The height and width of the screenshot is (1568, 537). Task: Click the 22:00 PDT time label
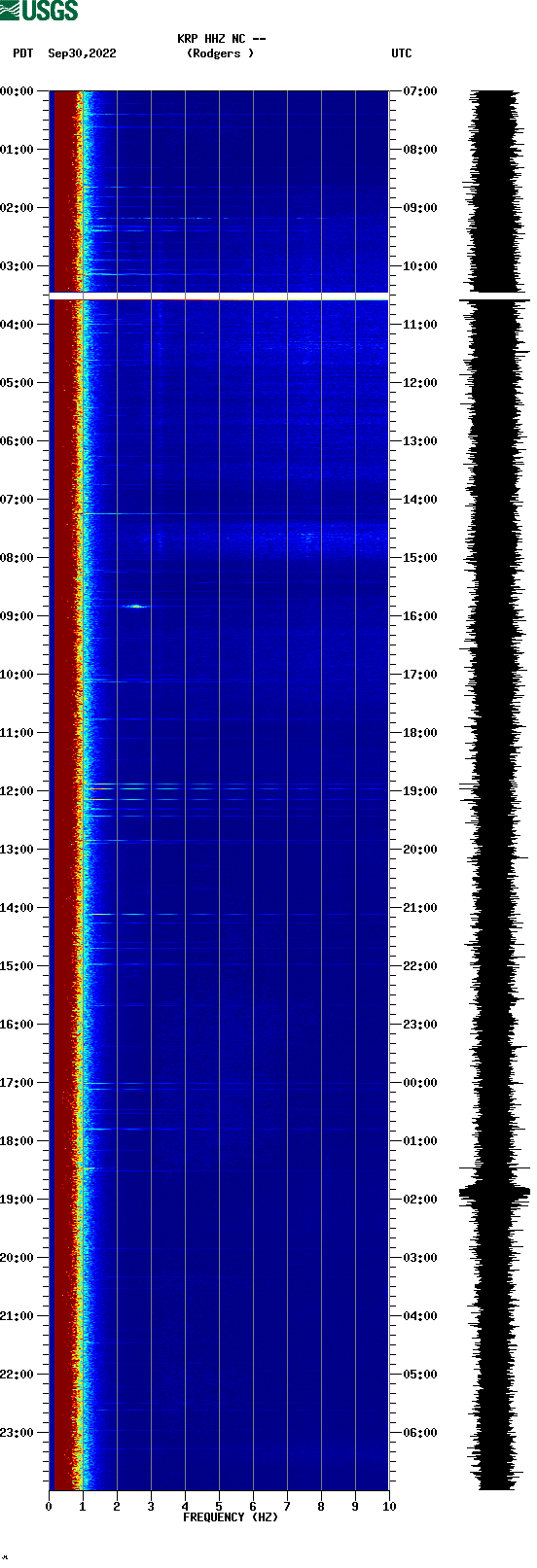pos(17,1375)
